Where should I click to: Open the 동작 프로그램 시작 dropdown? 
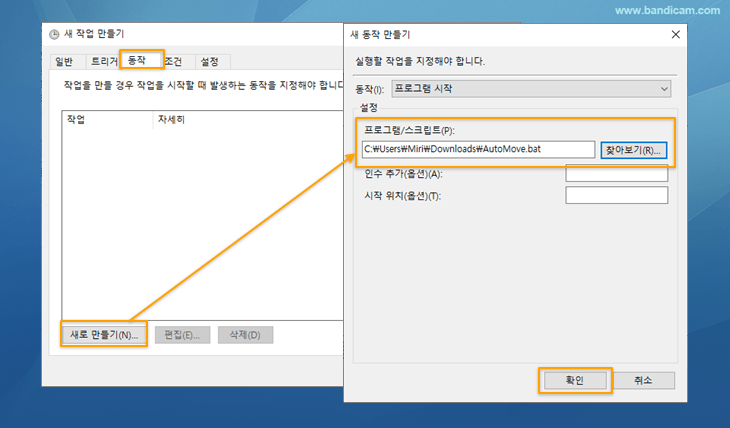point(531,88)
